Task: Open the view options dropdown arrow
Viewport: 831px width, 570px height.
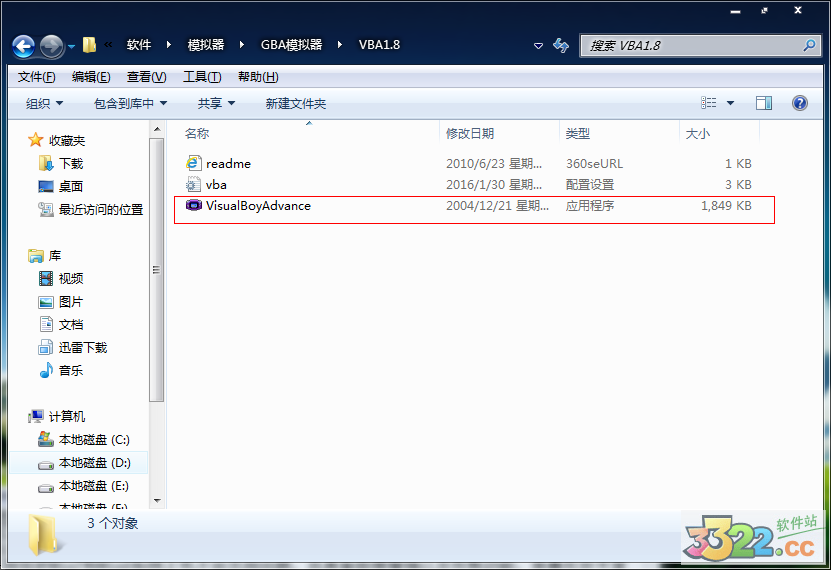Action: tap(730, 103)
